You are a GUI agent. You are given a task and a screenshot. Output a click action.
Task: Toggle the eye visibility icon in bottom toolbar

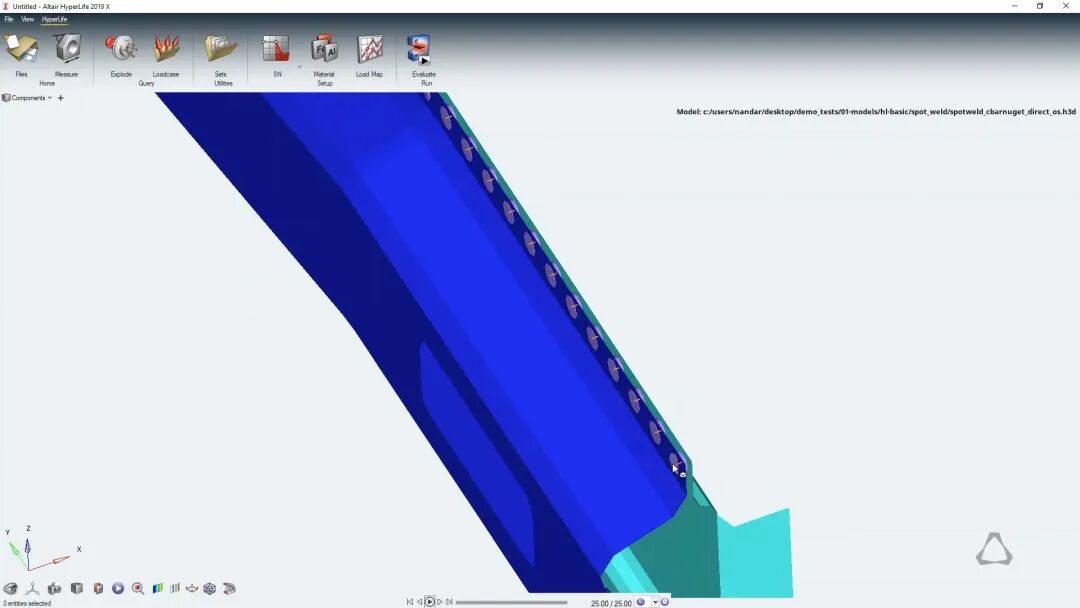coord(10,589)
